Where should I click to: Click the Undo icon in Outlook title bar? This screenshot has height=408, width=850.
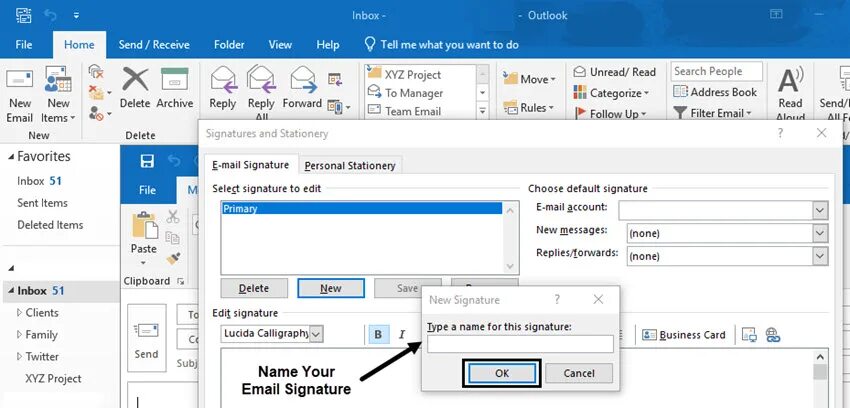tap(50, 15)
